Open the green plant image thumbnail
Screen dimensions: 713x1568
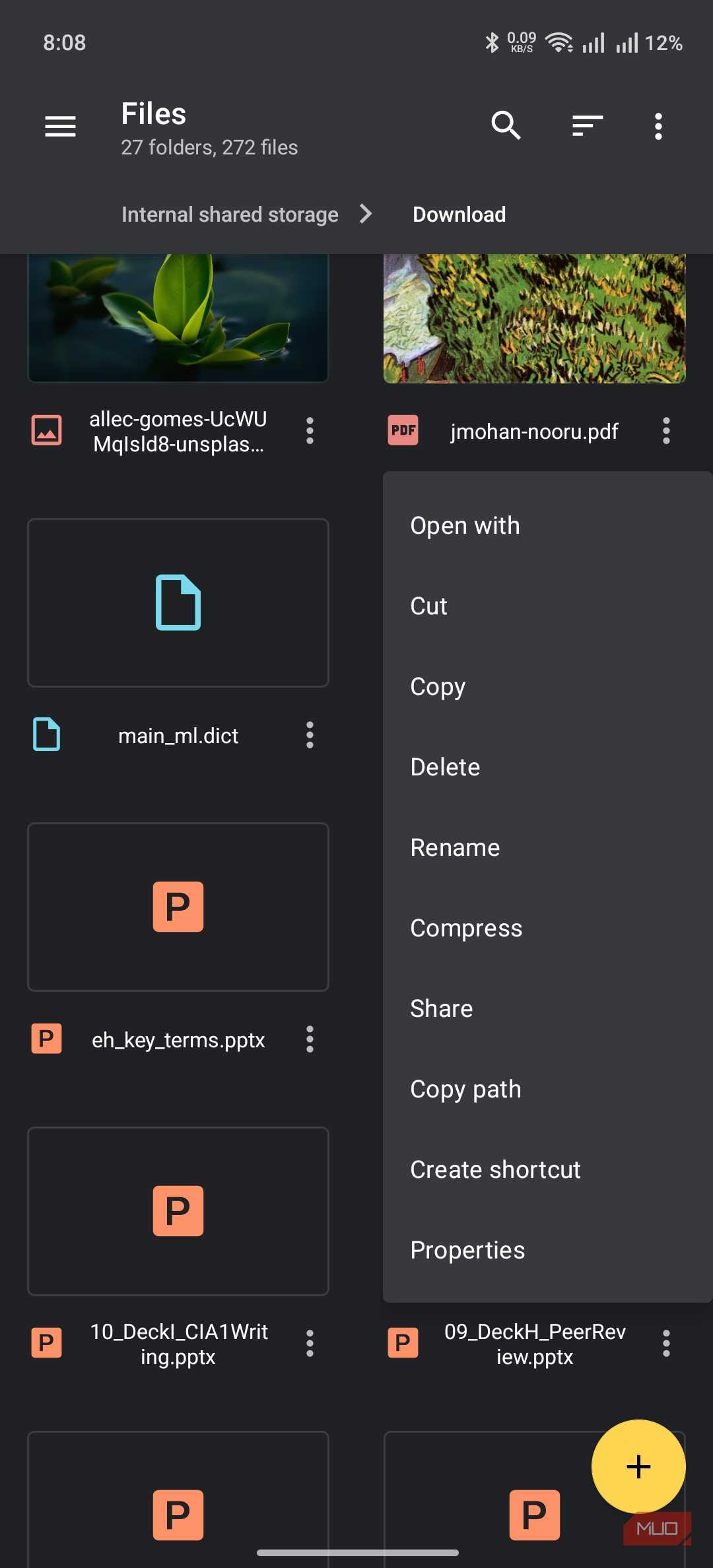tap(178, 318)
